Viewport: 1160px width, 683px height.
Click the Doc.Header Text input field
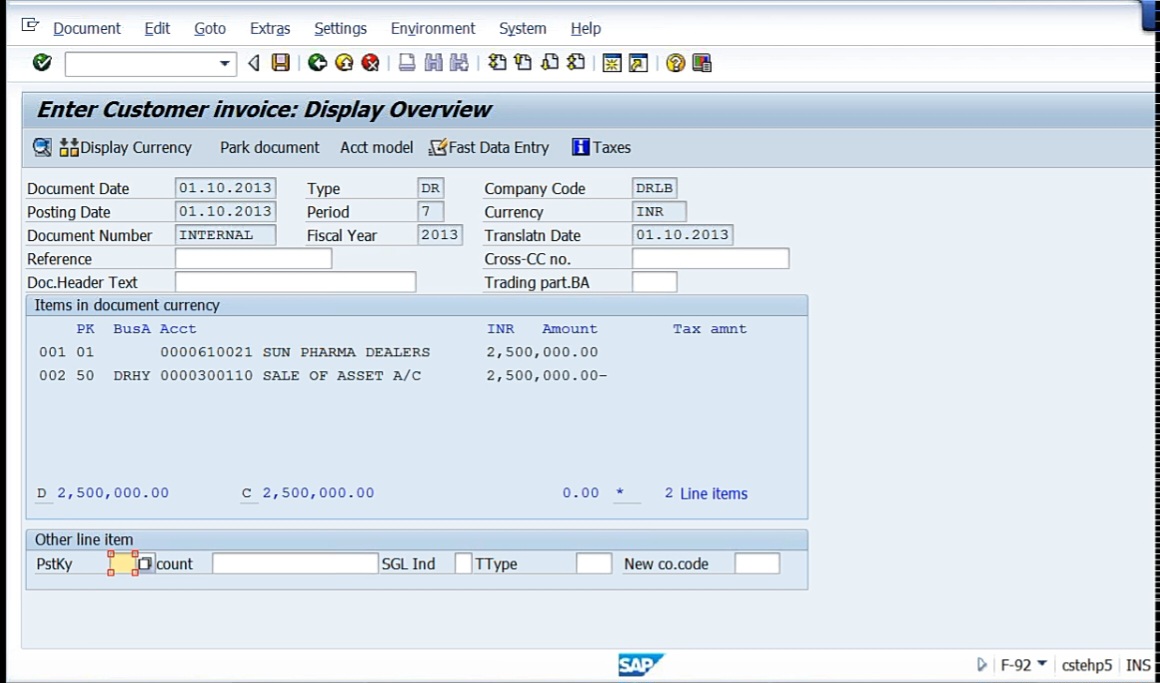coord(295,282)
